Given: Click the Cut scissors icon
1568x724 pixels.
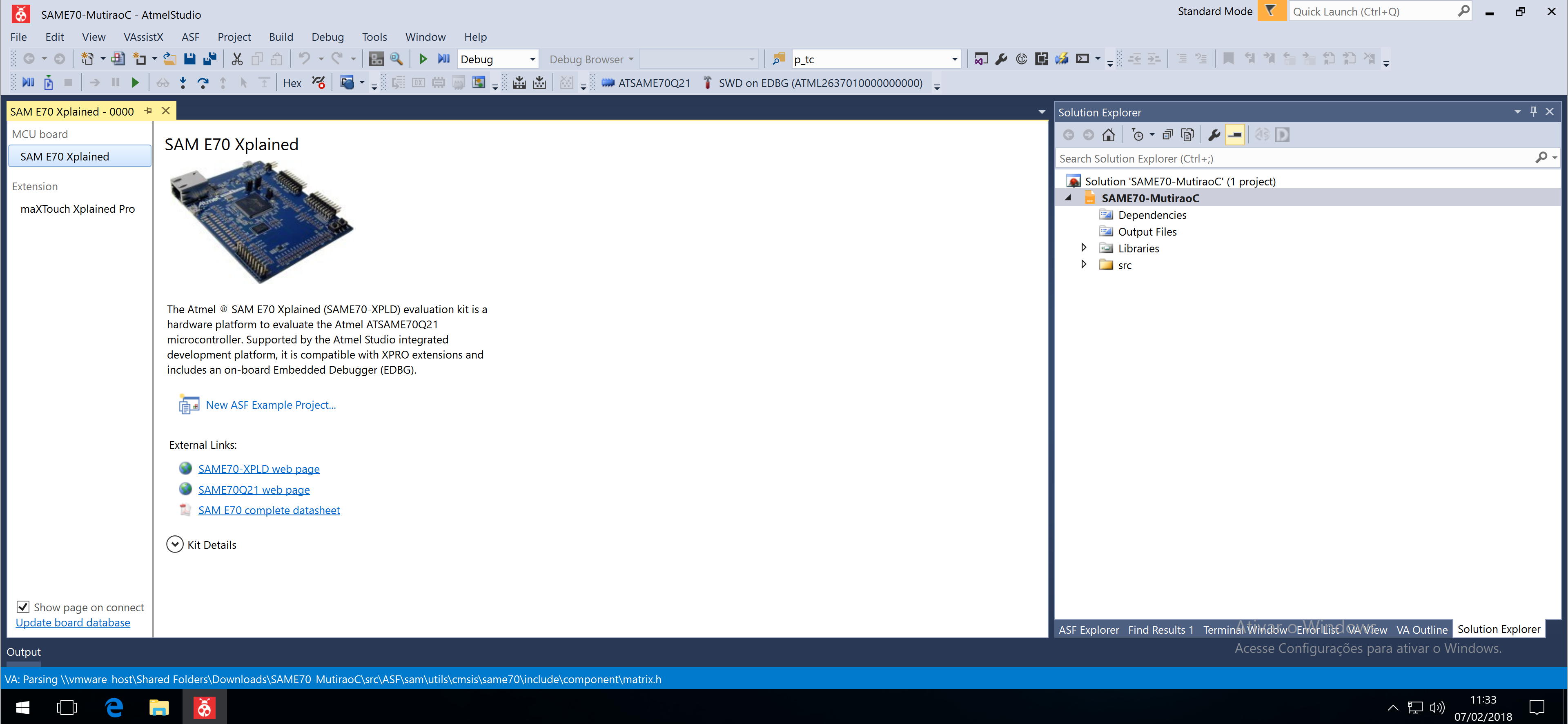Looking at the screenshot, I should pyautogui.click(x=237, y=59).
